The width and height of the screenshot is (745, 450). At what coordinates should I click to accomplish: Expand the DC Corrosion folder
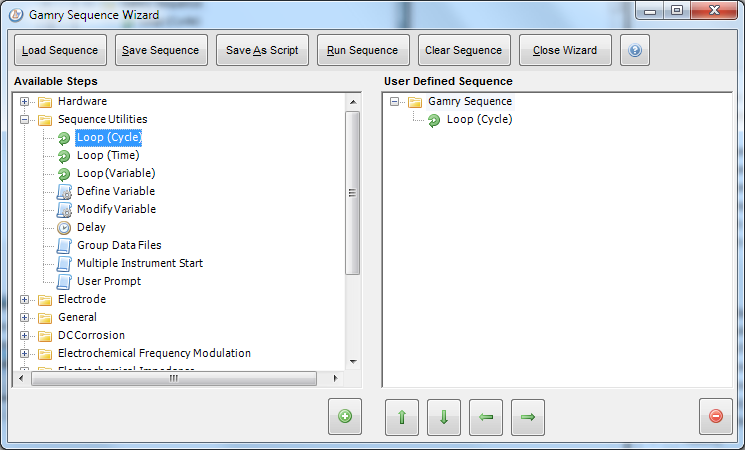(25, 336)
